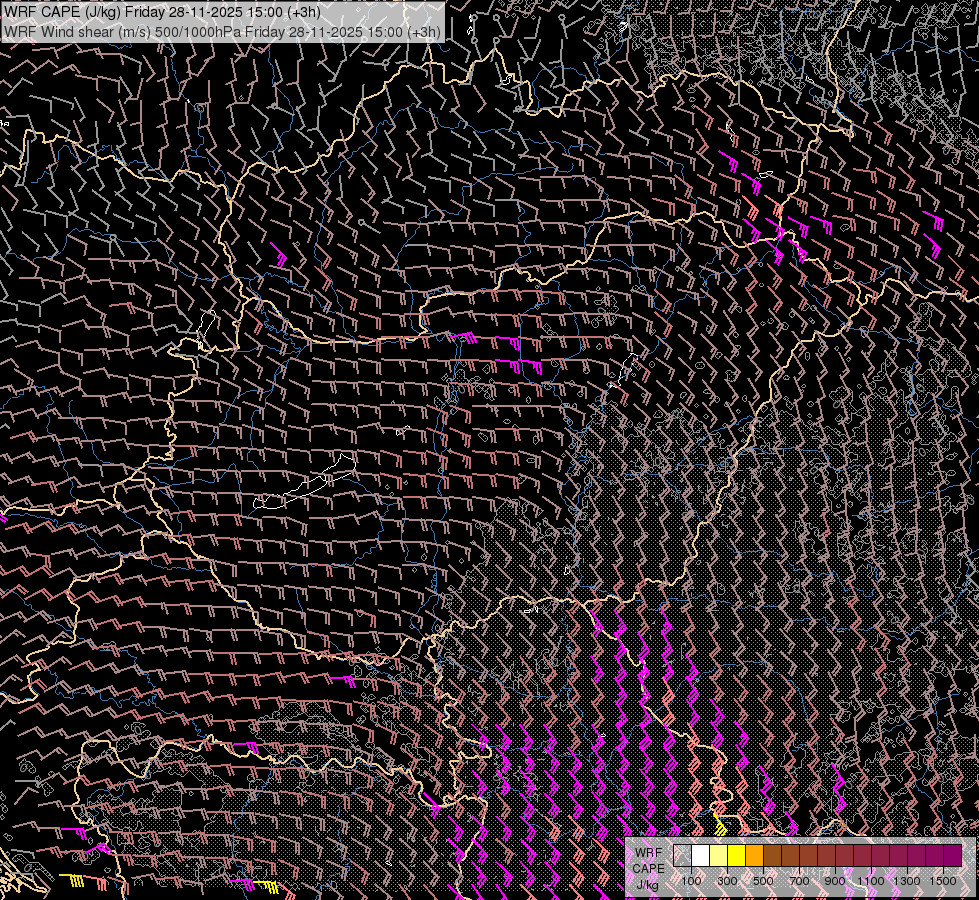The width and height of the screenshot is (979, 900).
Task: Pick the bright yellow CAPE legend swatch
Action: pos(736,855)
